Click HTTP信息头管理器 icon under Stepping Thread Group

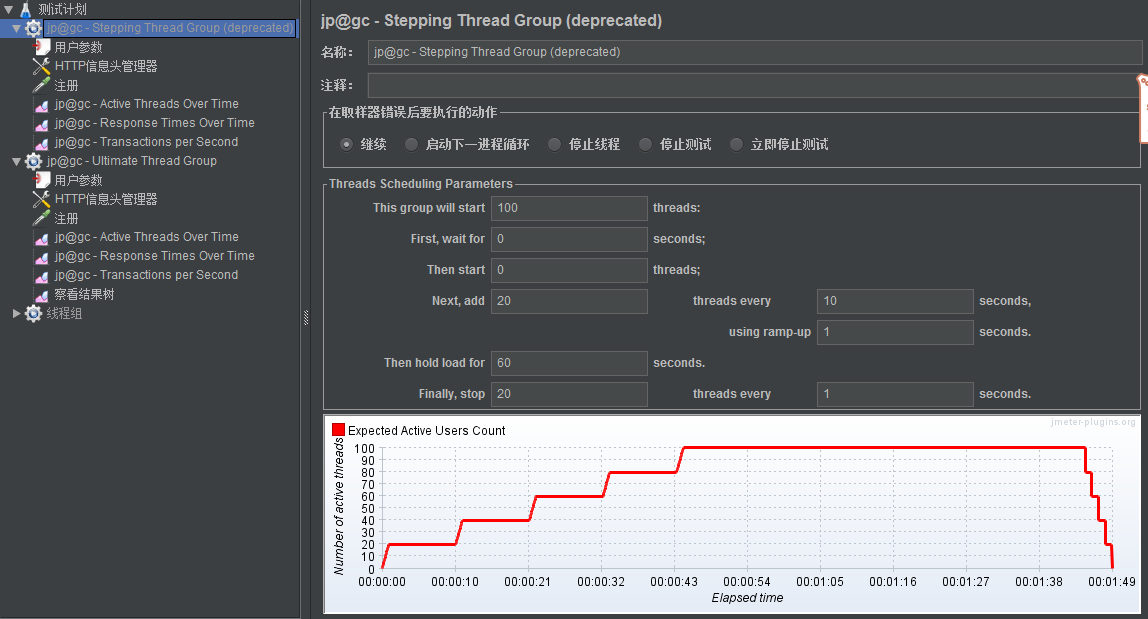[x=41, y=67]
